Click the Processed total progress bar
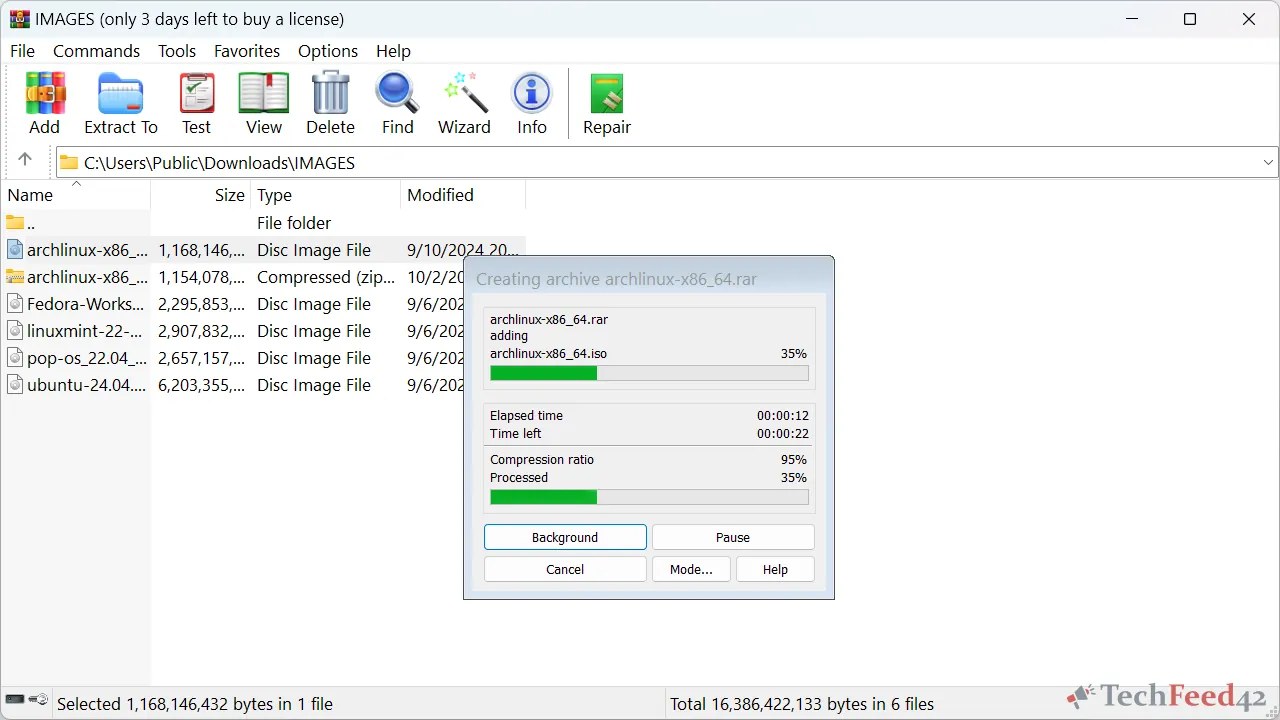This screenshot has height=720, width=1280. pyautogui.click(x=649, y=497)
